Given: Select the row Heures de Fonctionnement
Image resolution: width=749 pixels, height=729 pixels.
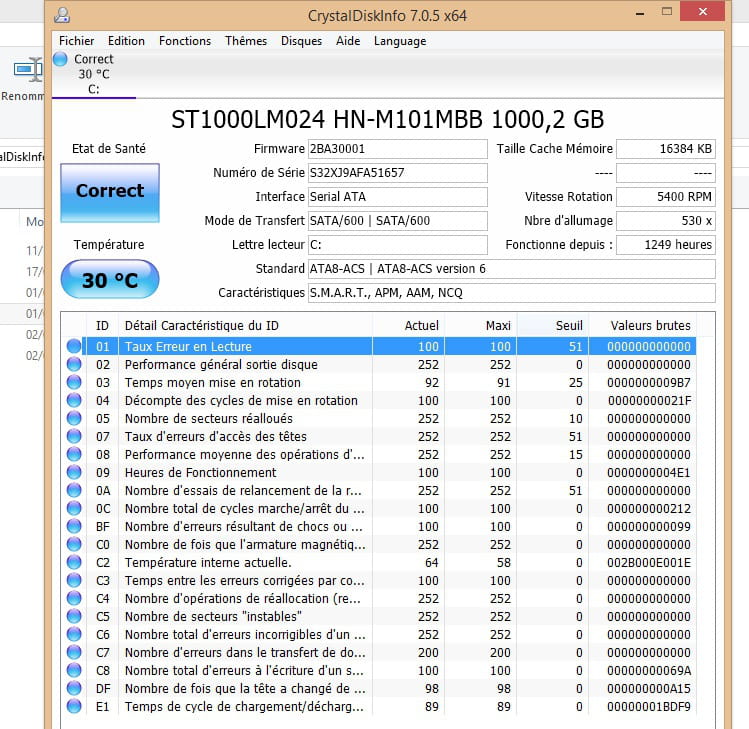Looking at the screenshot, I should coord(381,472).
